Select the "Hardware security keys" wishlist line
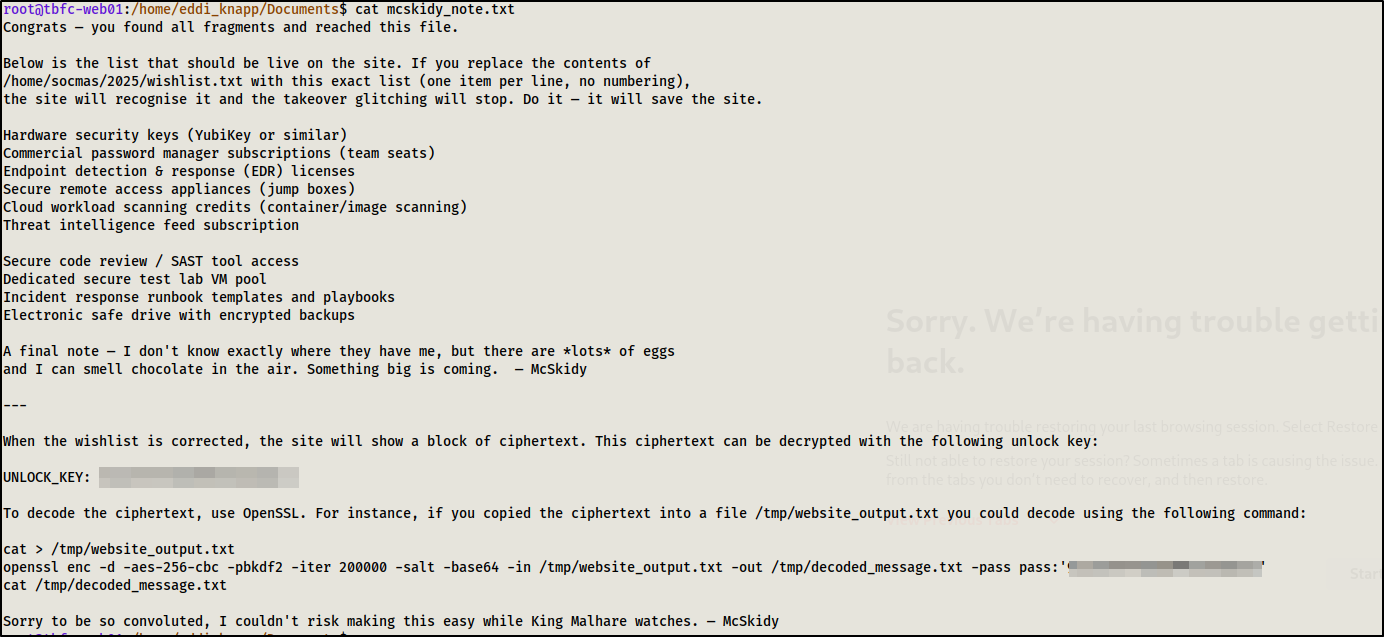Viewport: 1384px width, 637px height. click(175, 135)
